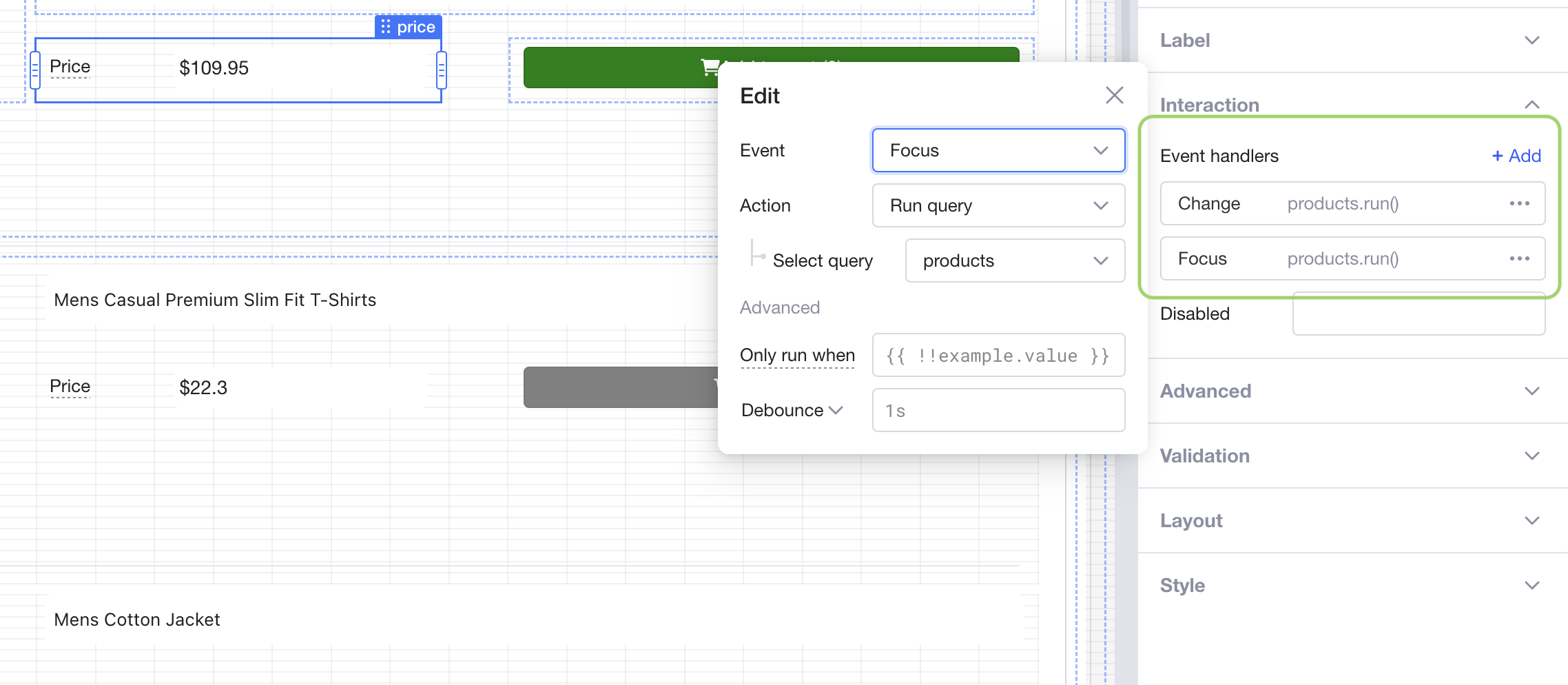
Task: Expand the Style section
Action: point(1531,586)
